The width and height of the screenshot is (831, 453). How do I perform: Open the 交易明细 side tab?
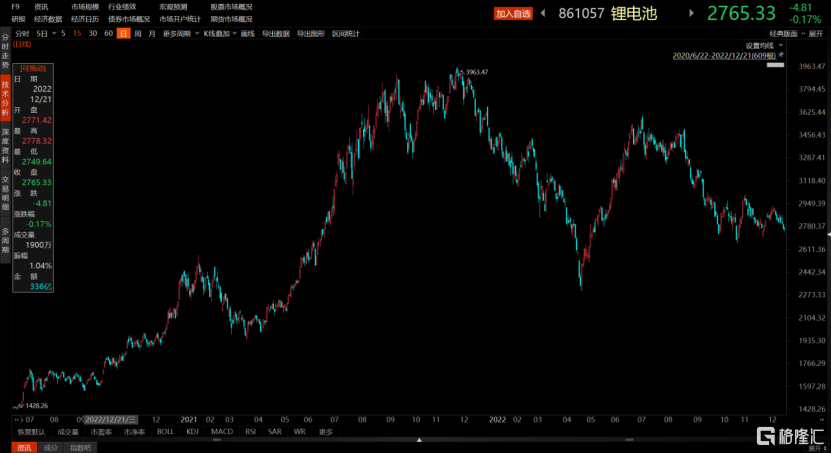point(5,193)
